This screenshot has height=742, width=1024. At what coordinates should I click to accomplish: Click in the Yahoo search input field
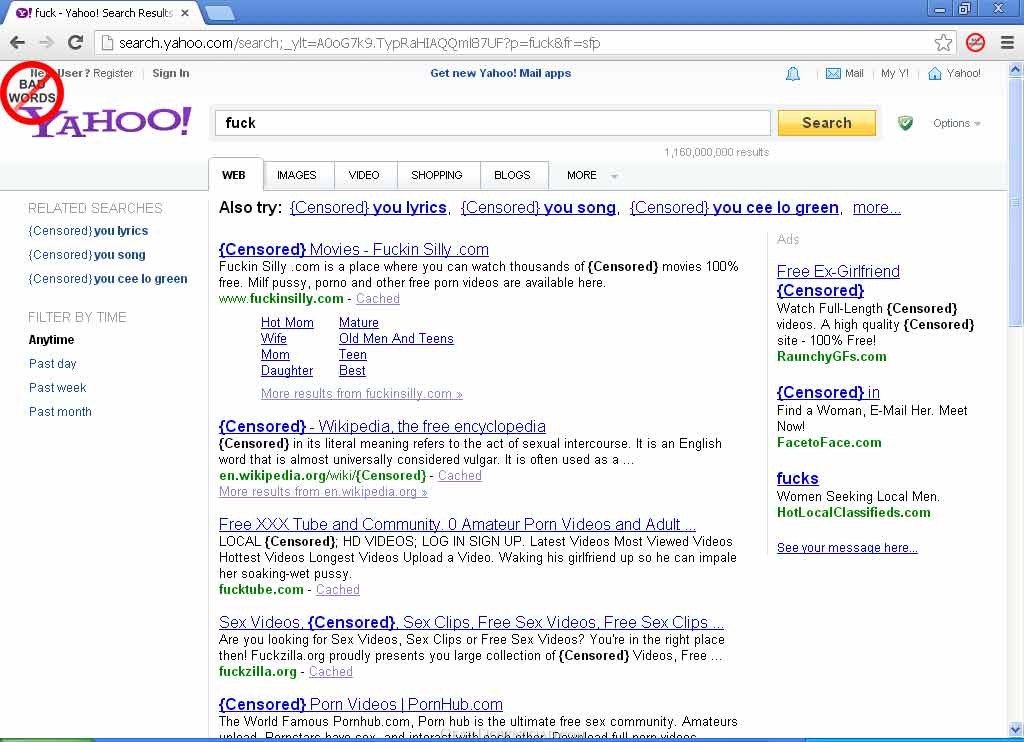493,123
